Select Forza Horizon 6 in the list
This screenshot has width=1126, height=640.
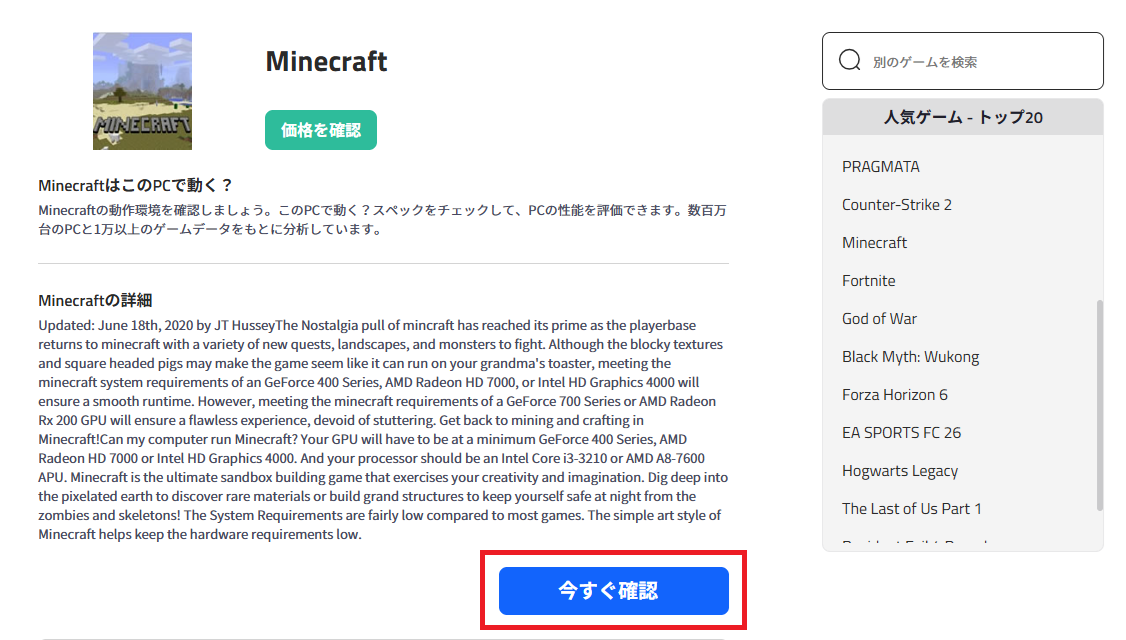pos(895,395)
